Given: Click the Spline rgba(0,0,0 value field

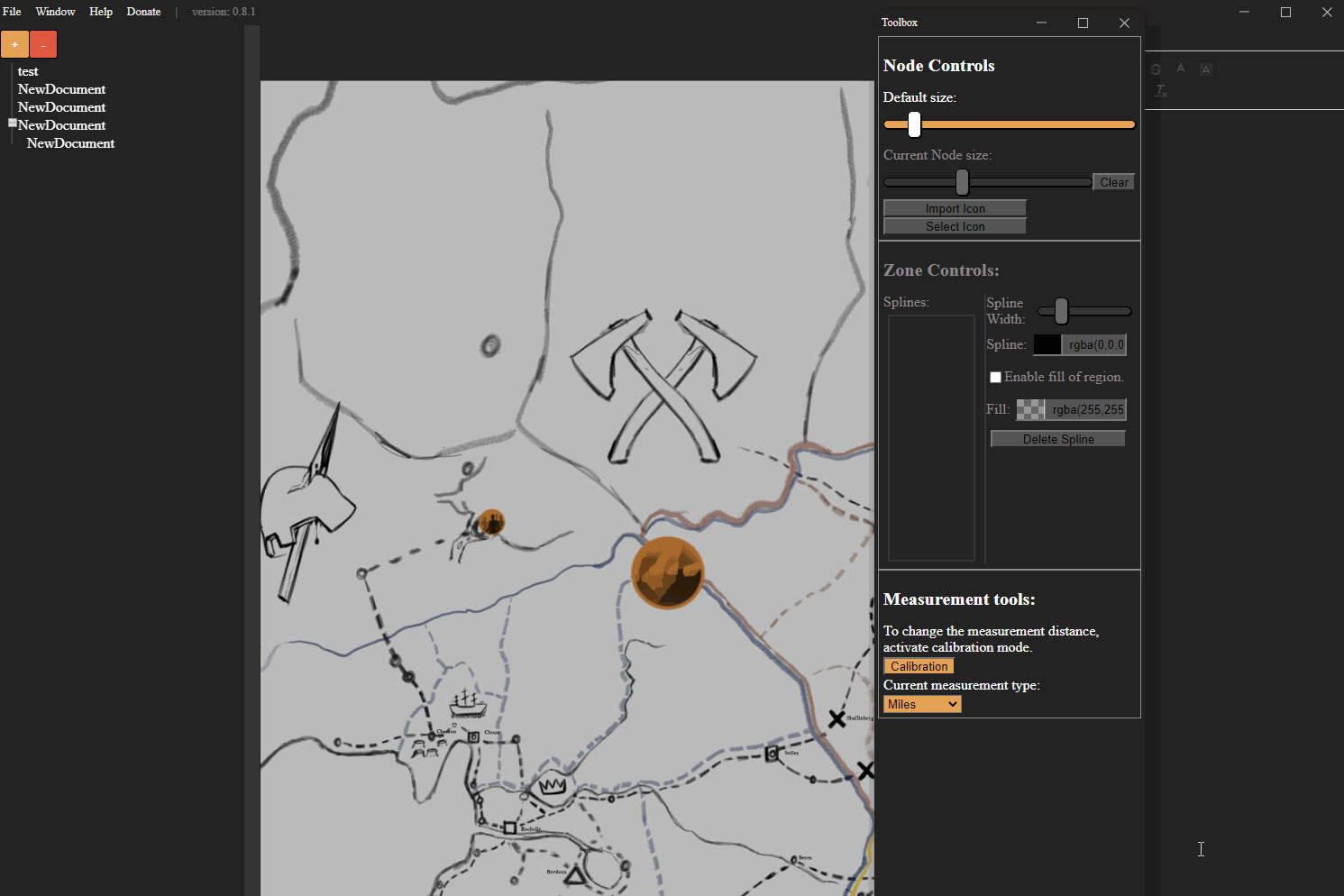Looking at the screenshot, I should (x=1095, y=344).
